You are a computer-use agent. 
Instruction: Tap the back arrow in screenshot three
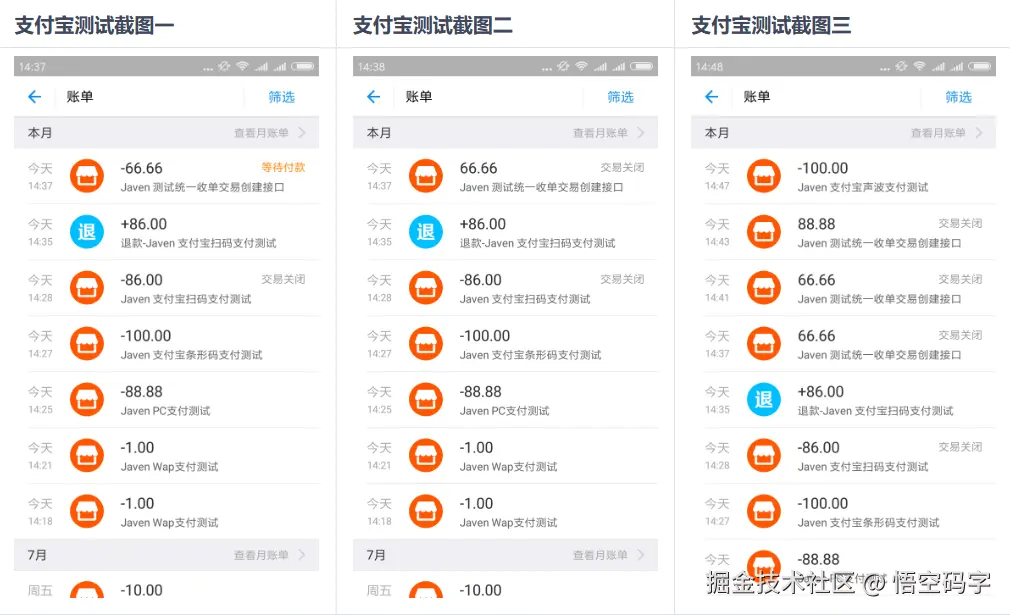click(x=711, y=97)
